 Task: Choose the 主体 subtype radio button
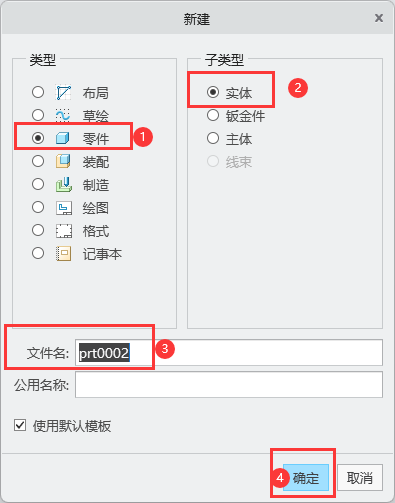point(213,138)
